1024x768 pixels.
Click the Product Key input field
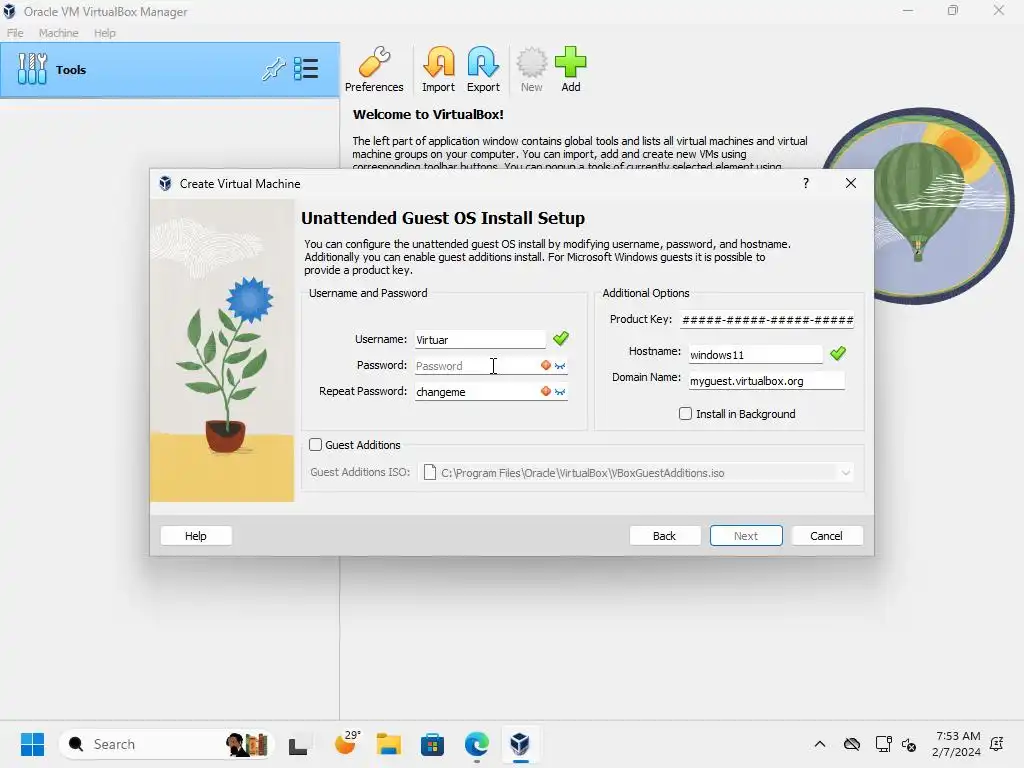[767, 319]
